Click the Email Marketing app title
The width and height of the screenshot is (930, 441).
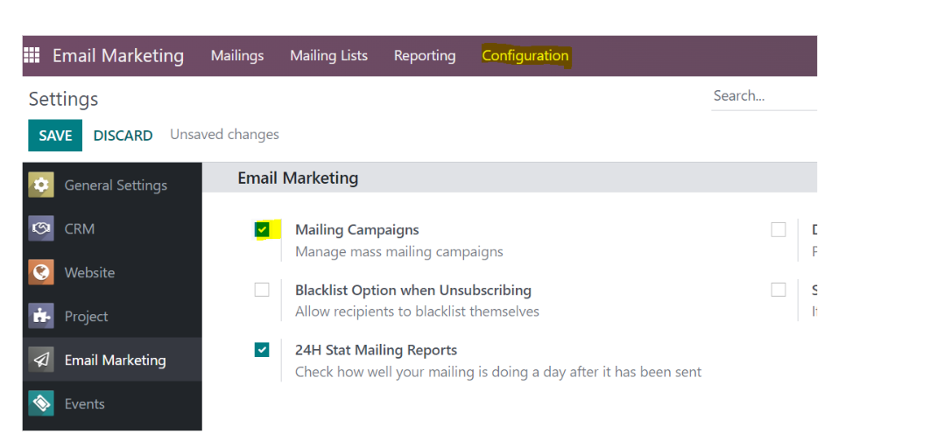[118, 56]
